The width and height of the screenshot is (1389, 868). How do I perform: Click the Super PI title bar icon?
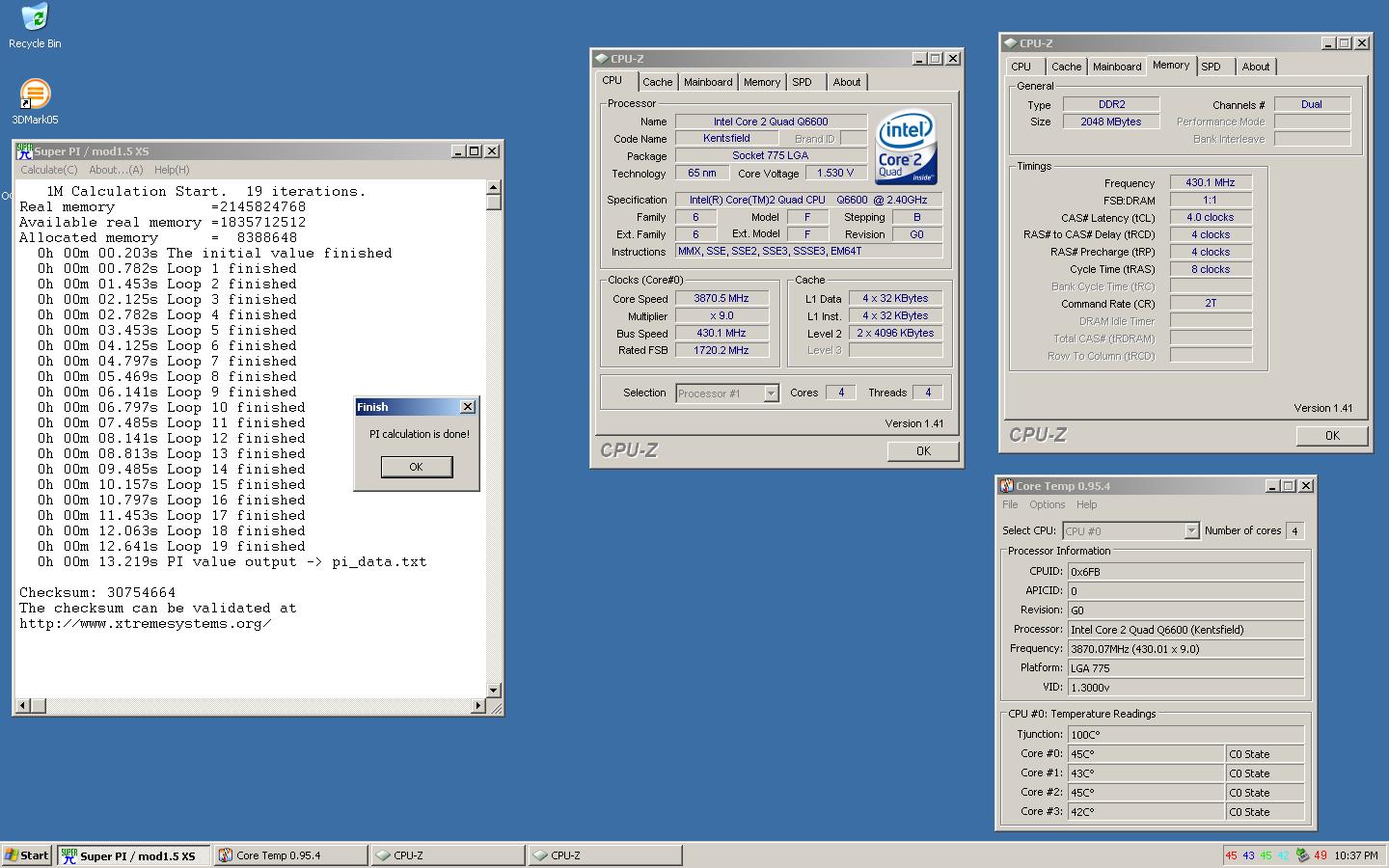[24, 150]
